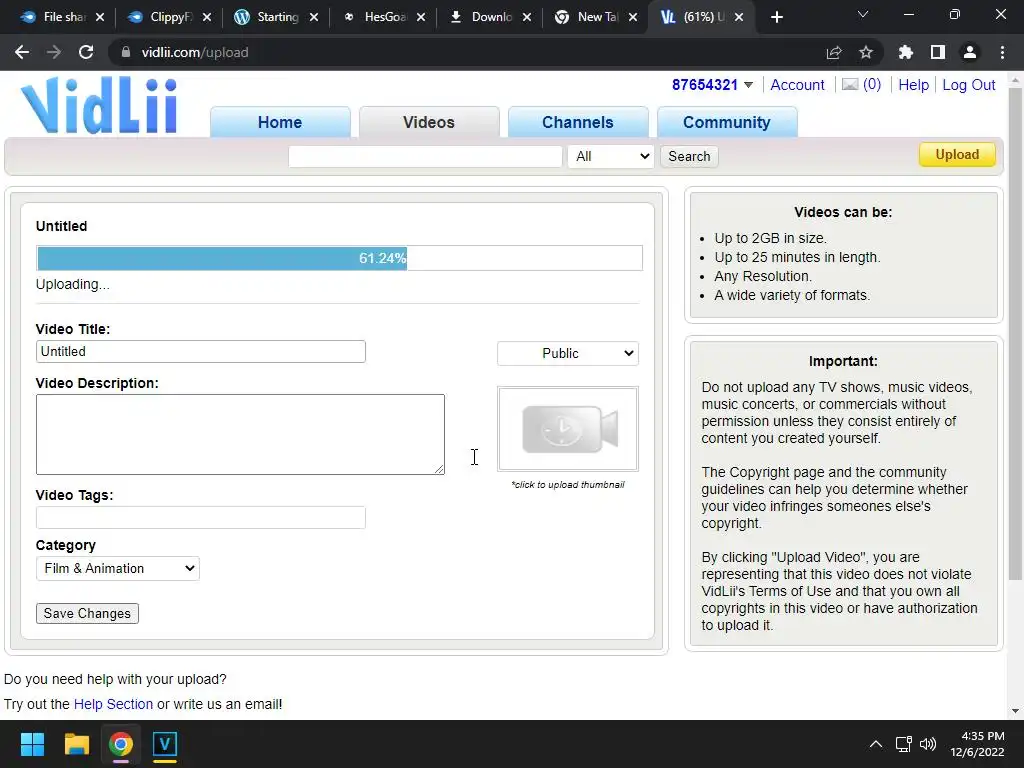1024x768 pixels.
Task: Open File Explorer from taskbar
Action: [76, 744]
